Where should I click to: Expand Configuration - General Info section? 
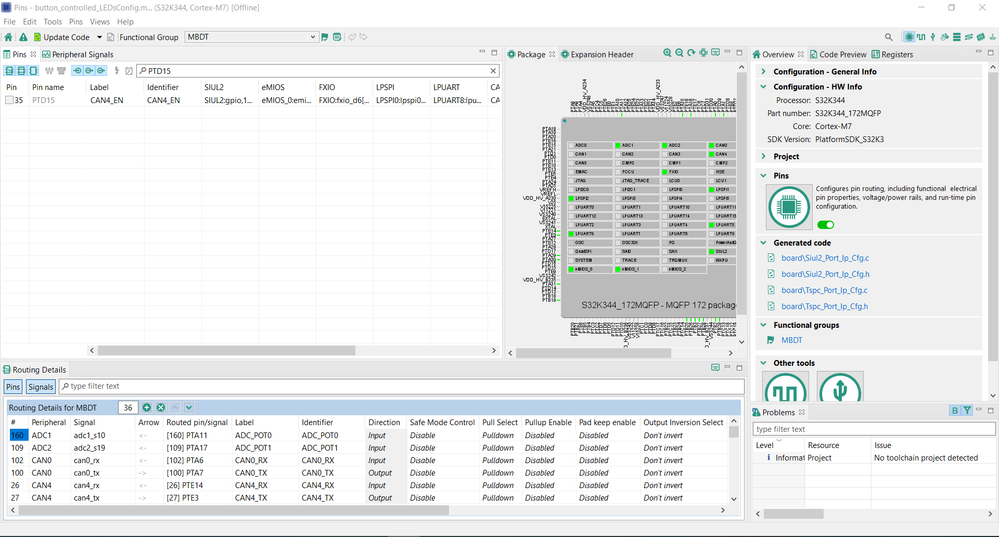[763, 71]
